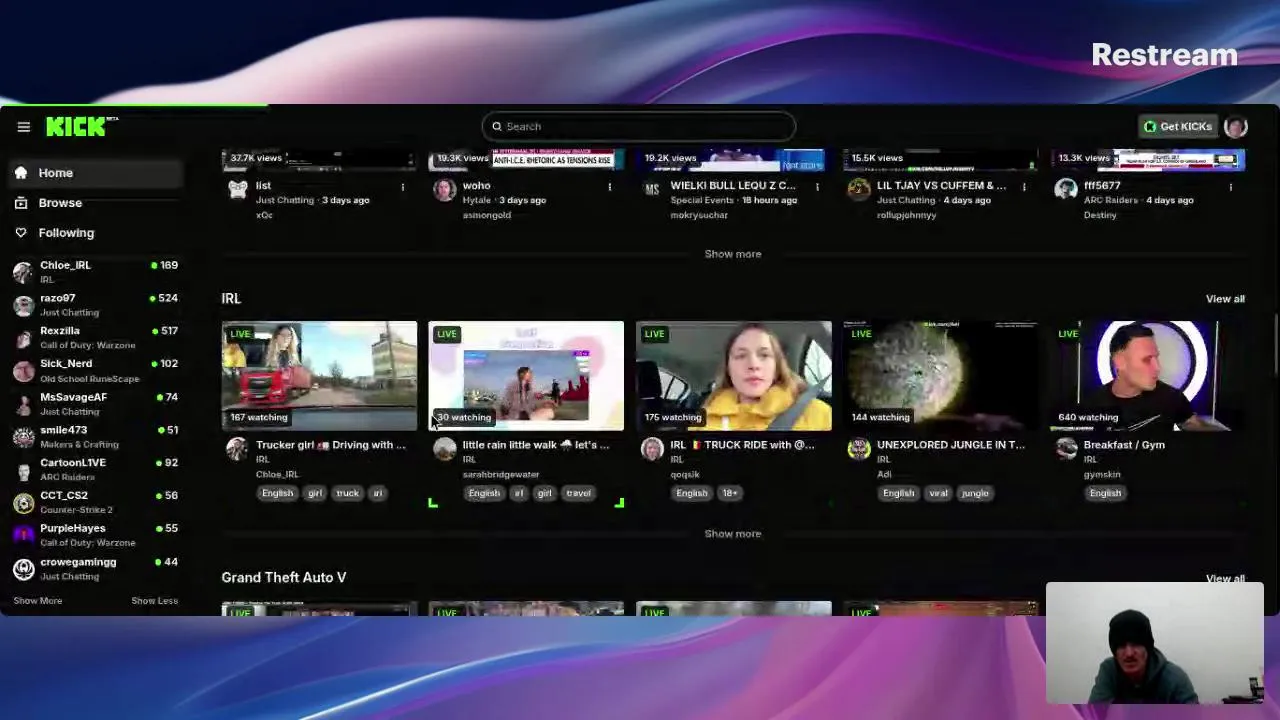Click Destiny channel under fff5677
This screenshot has height=720, width=1280.
coord(1100,215)
